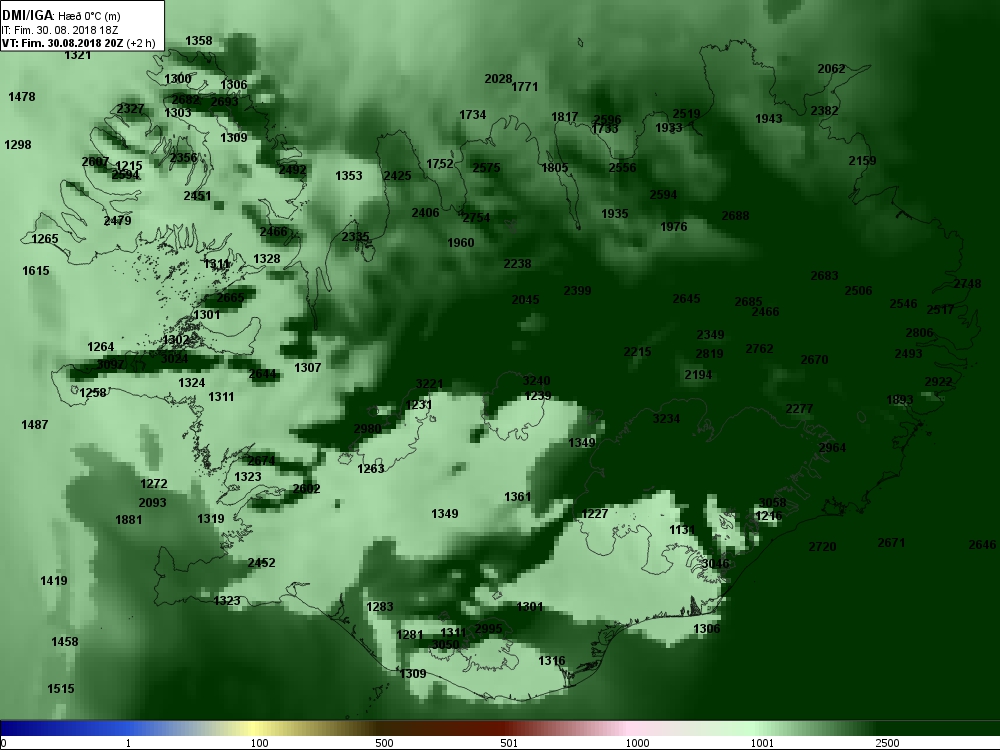Select the value 2159
1000x750 pixels.
point(862,161)
